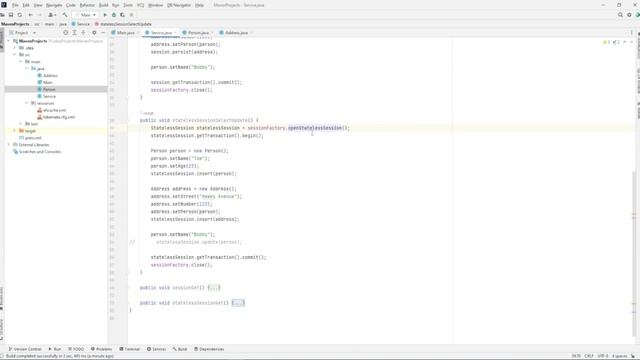Open the Dependencies tool window
The height and width of the screenshot is (360, 640).
tap(209, 349)
